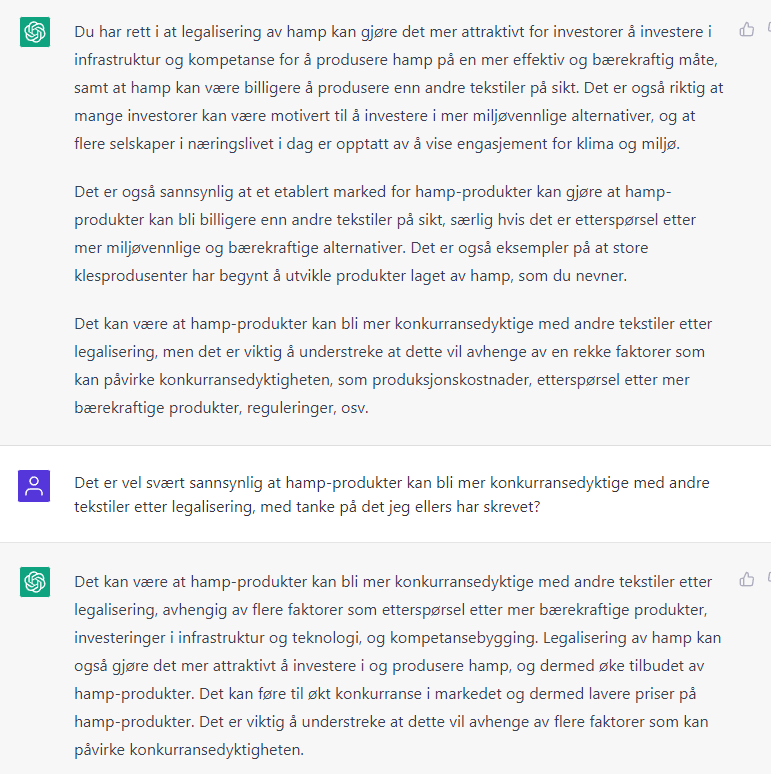
Task: Click the paragraph starting "Du har rett i at"
Action: tap(399, 88)
